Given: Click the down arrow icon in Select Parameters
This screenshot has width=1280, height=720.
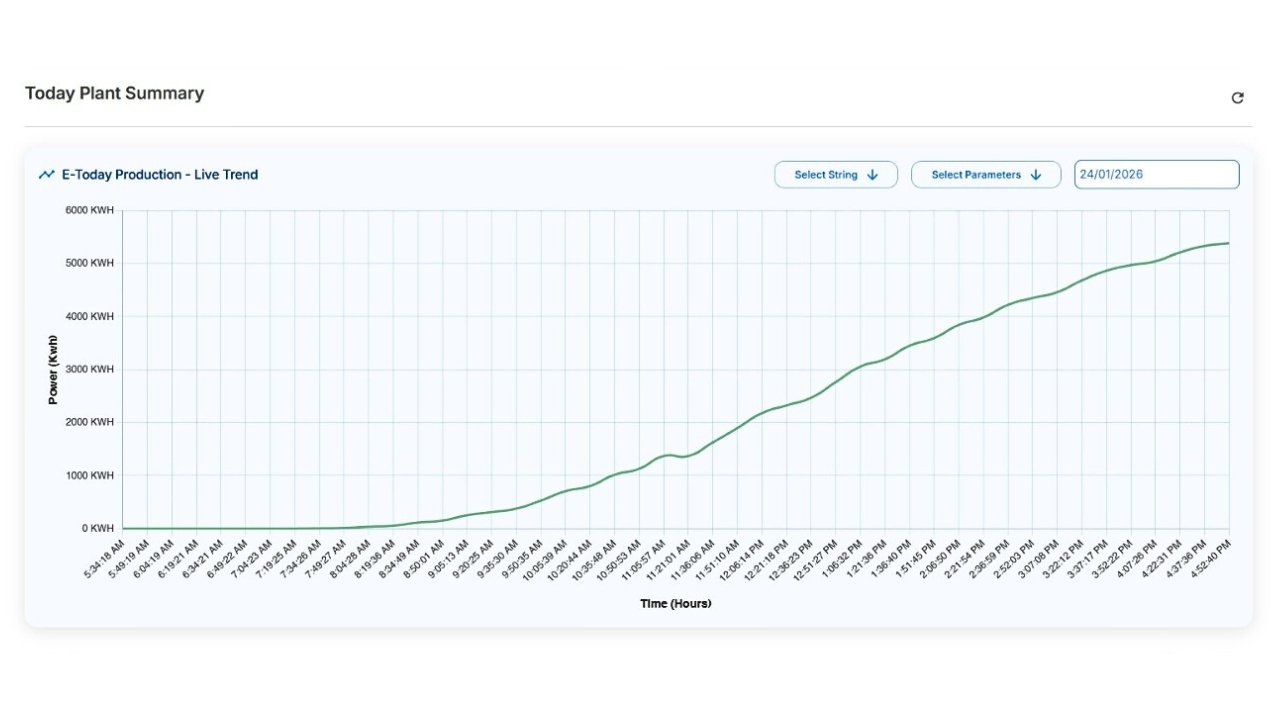Looking at the screenshot, I should (x=1036, y=175).
